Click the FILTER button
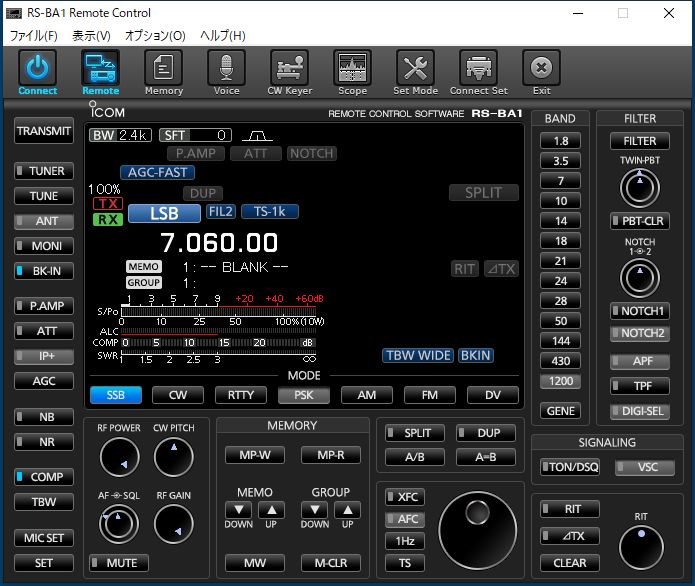Screen dimensions: 695x586 click(640, 141)
